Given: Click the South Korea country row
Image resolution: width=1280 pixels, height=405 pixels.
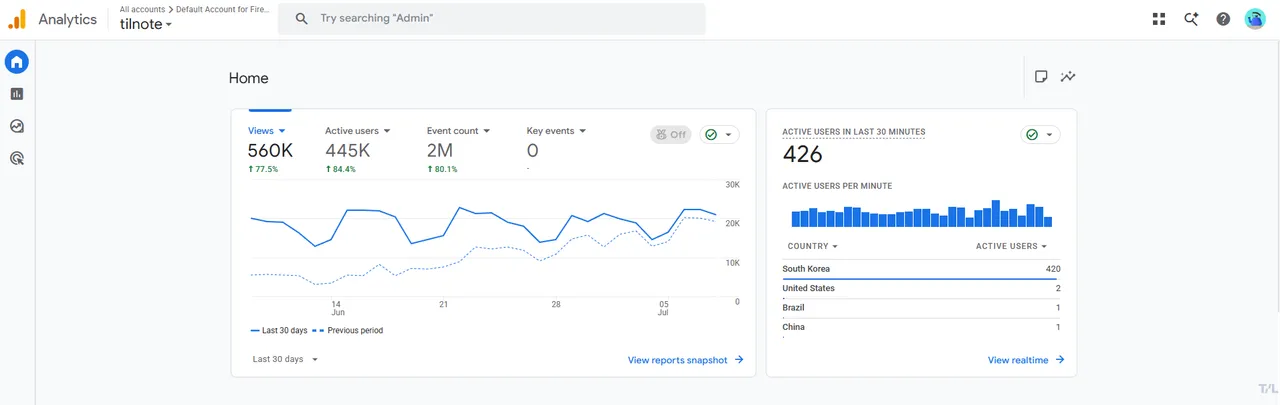Looking at the screenshot, I should pyautogui.click(x=921, y=269).
